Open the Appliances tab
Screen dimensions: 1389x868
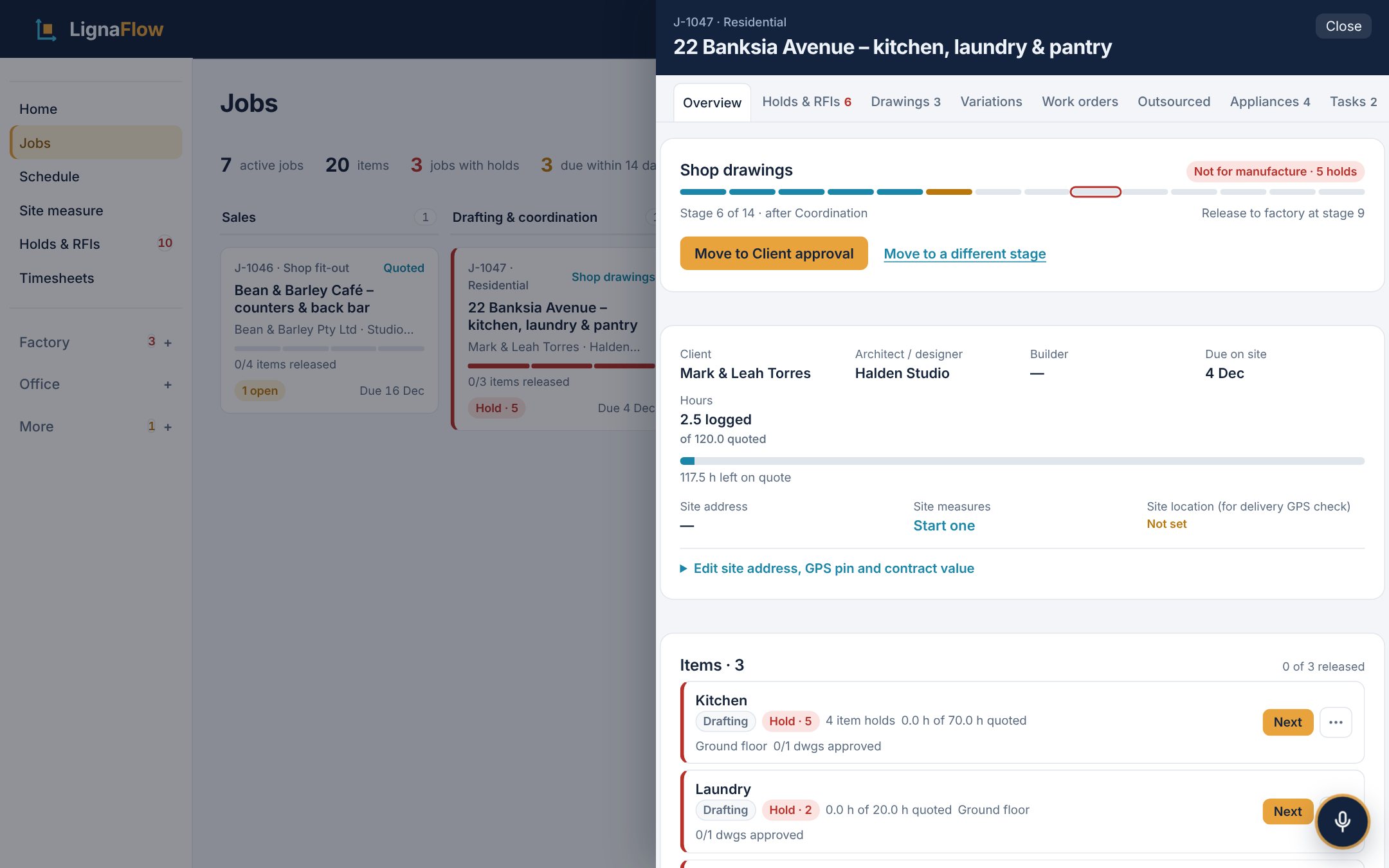[1269, 102]
